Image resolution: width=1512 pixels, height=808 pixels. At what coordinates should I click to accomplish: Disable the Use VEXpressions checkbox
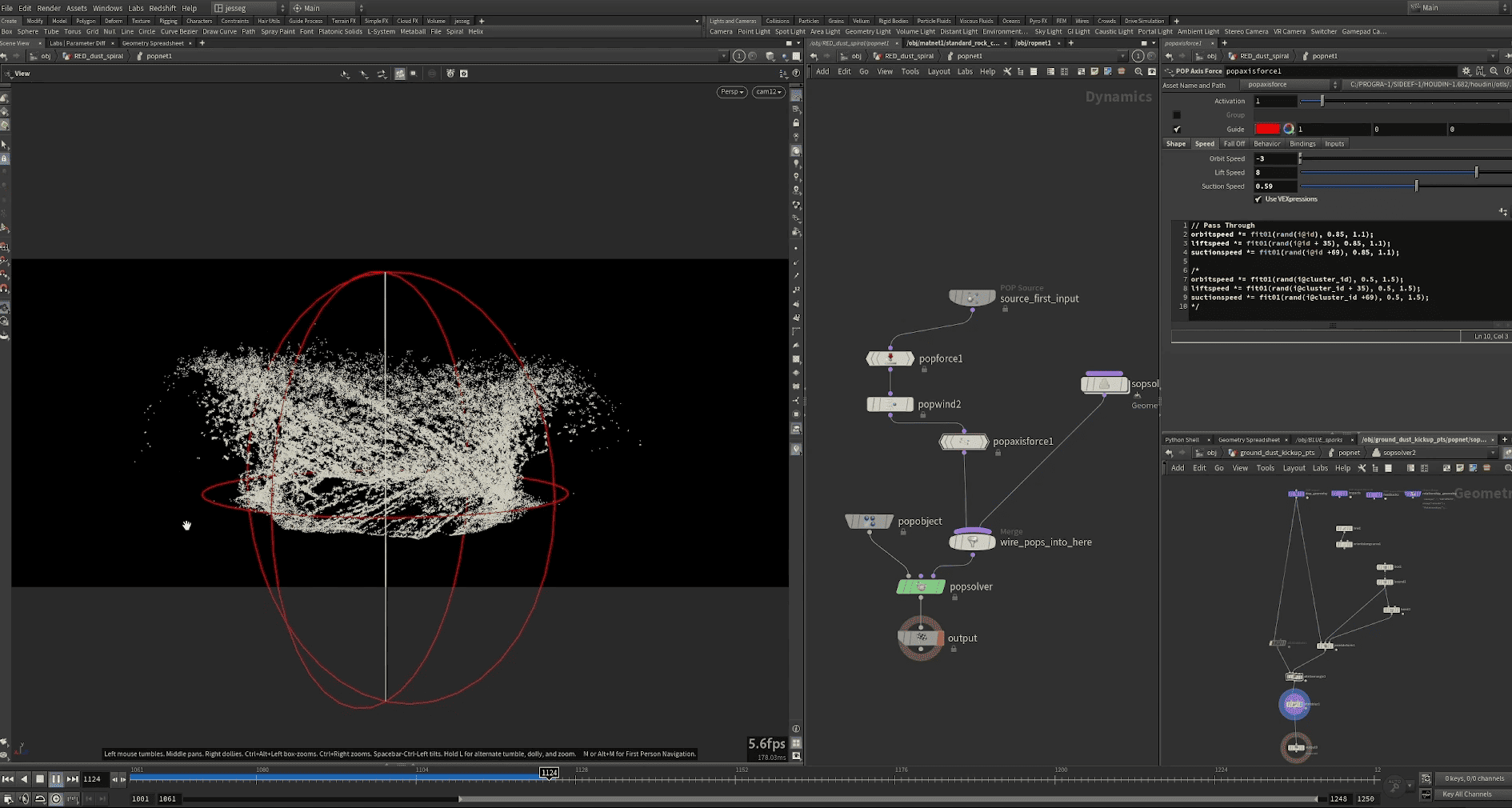point(1258,199)
